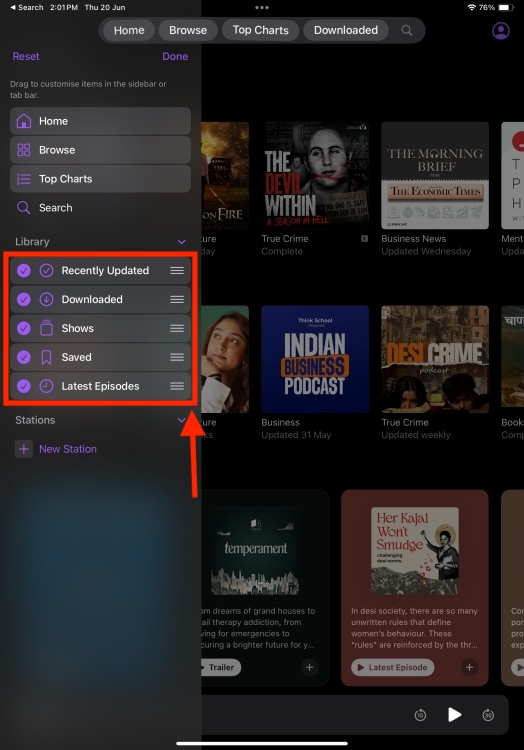Uncheck Shows in Library

point(23,328)
